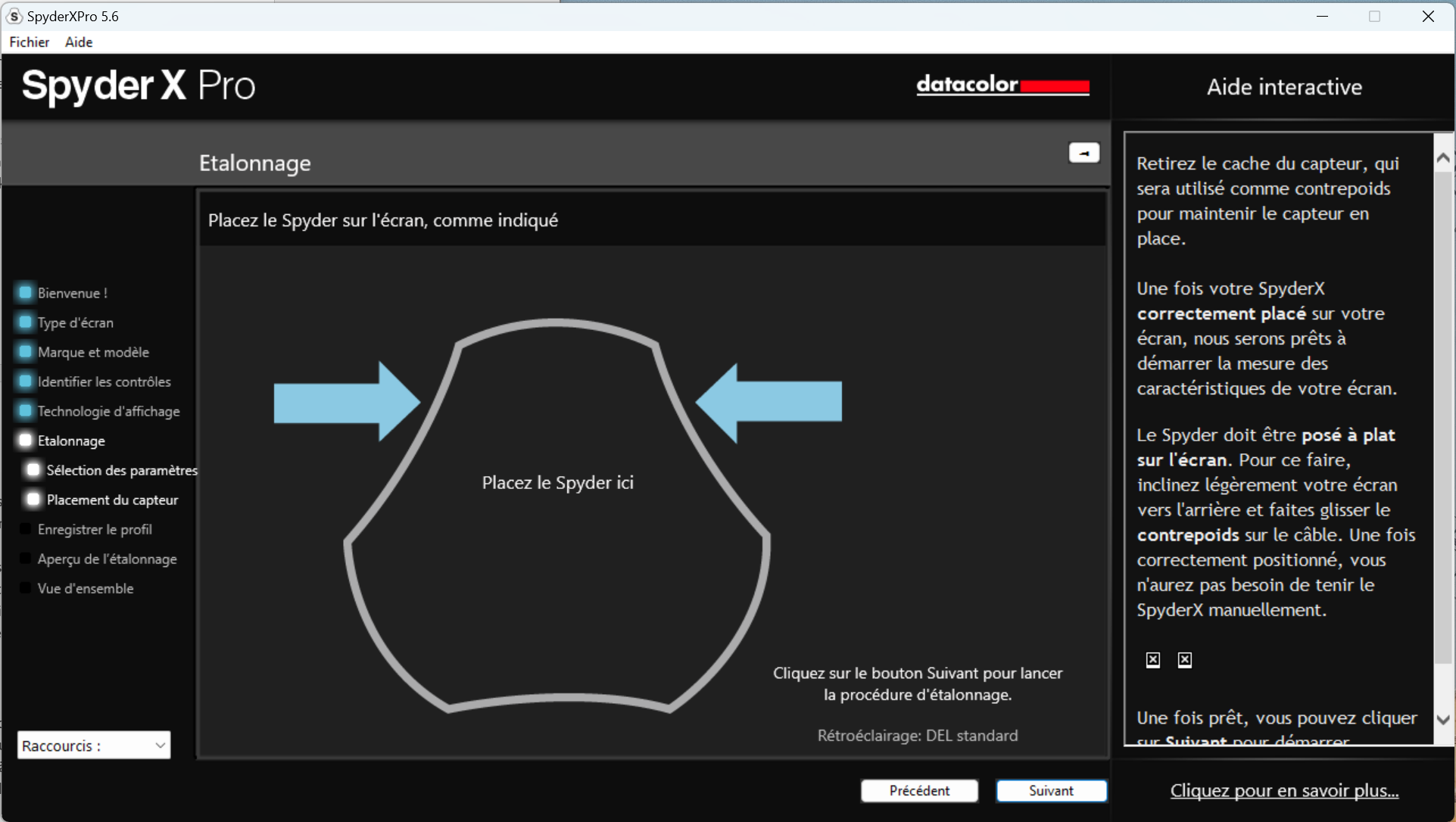Click the help panel vertical scrollbar thumb
The width and height of the screenshot is (1456, 822).
click(x=1443, y=416)
